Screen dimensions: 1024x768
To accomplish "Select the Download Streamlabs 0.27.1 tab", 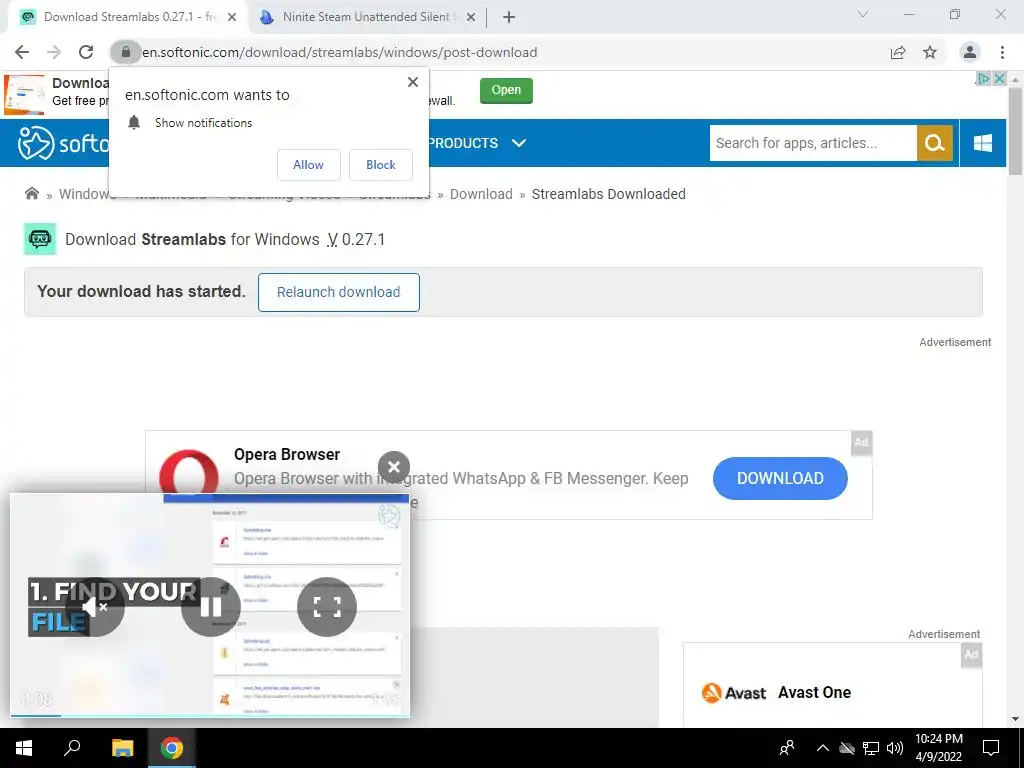I will pos(129,17).
